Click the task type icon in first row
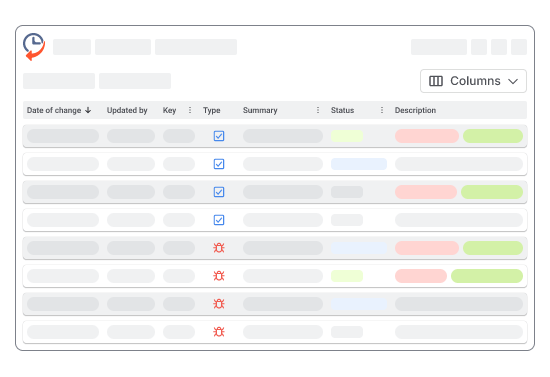The height and width of the screenshot is (377, 550). tap(219, 136)
